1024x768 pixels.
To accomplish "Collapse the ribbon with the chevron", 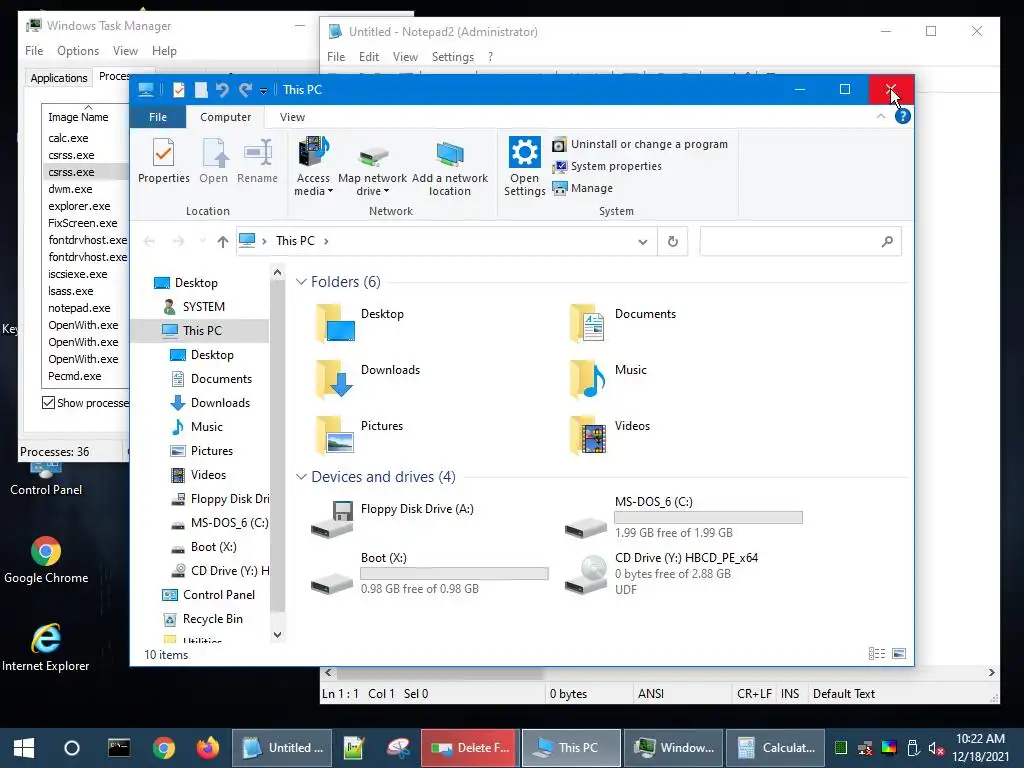I will pos(881,116).
